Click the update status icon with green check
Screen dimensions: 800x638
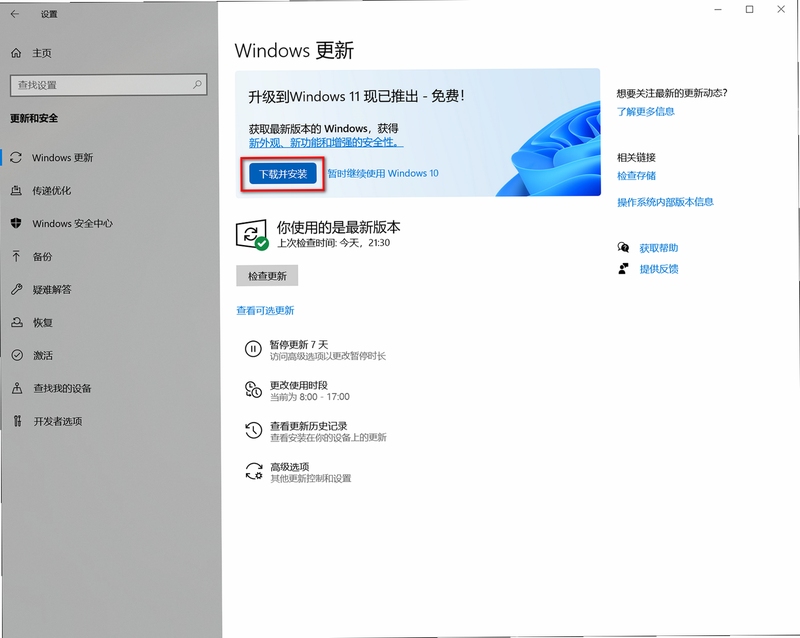coord(252,235)
